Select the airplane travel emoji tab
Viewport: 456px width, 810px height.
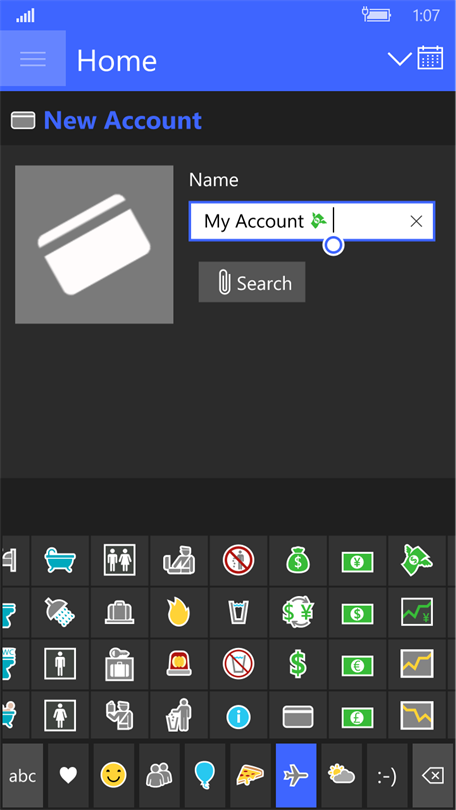click(296, 776)
